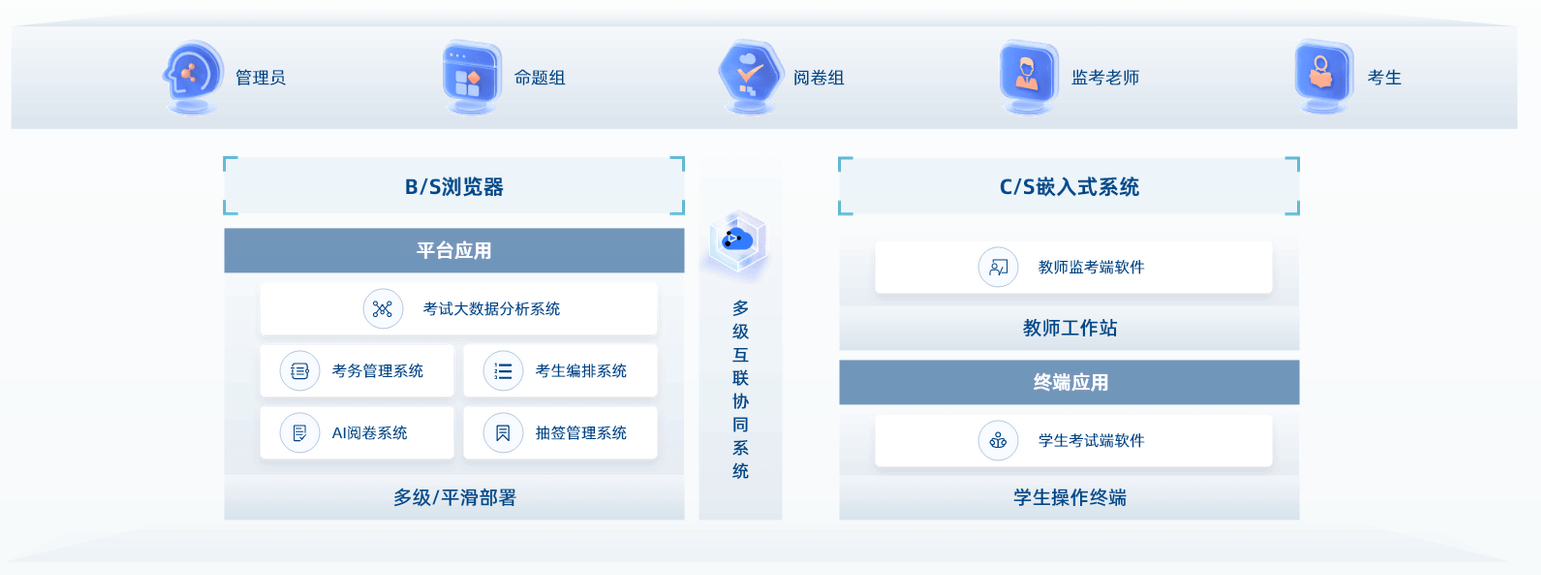Click the 监考老师 person icon
Viewport: 1541px width, 575px height.
(1026, 75)
